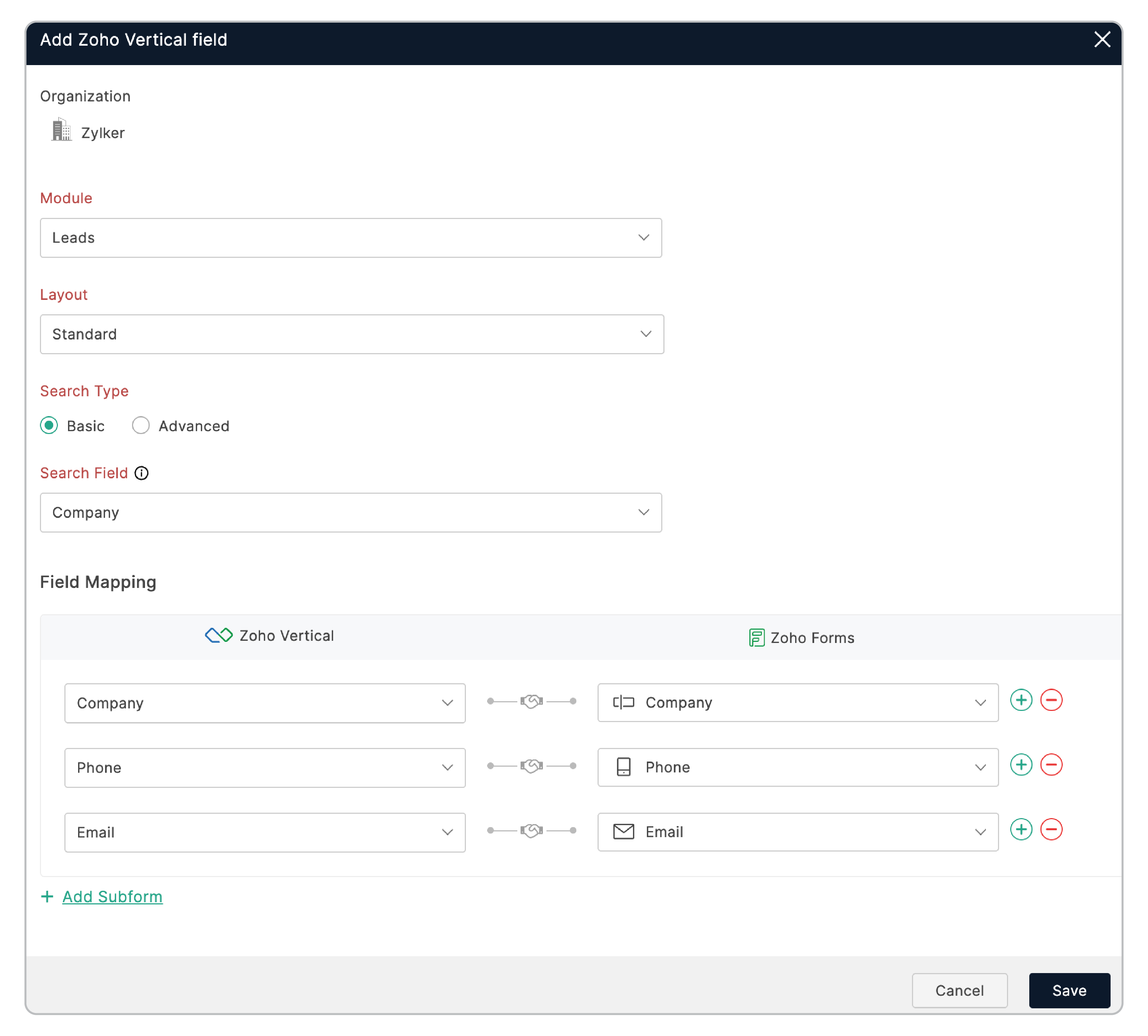Screen dimensions: 1148x1036
Task: Close the Add Zoho Vertical field dialog
Action: (x=1102, y=39)
